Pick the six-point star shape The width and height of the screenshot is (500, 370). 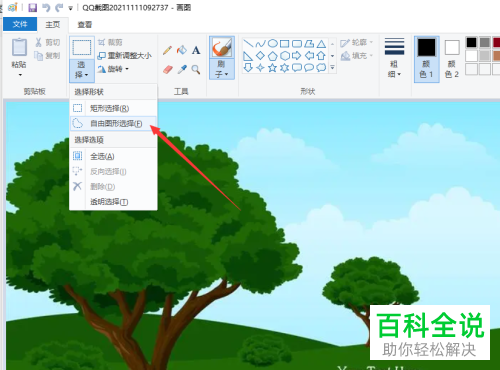pyautogui.click(x=285, y=68)
